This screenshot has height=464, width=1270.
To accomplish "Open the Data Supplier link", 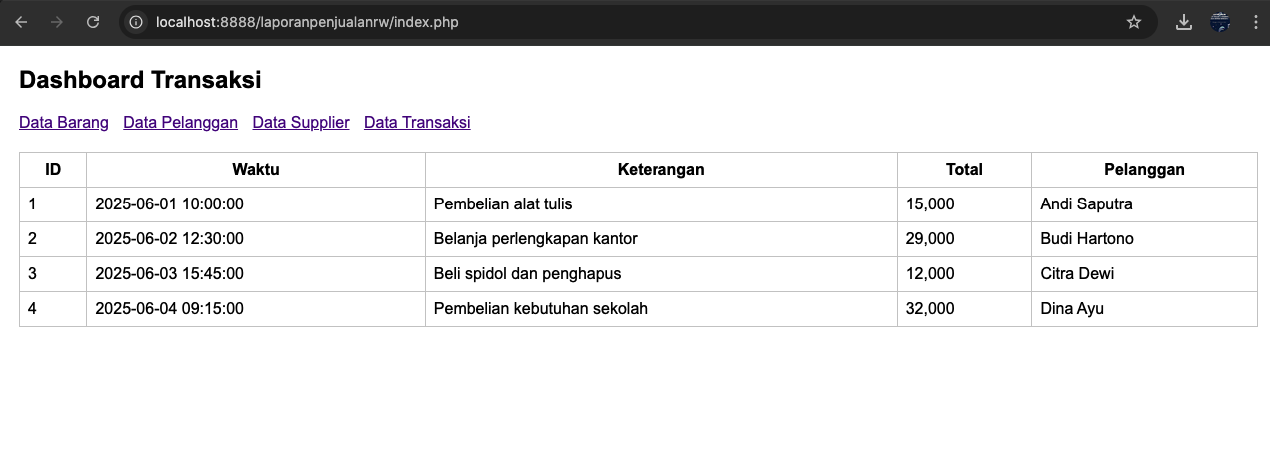I will pyautogui.click(x=301, y=122).
